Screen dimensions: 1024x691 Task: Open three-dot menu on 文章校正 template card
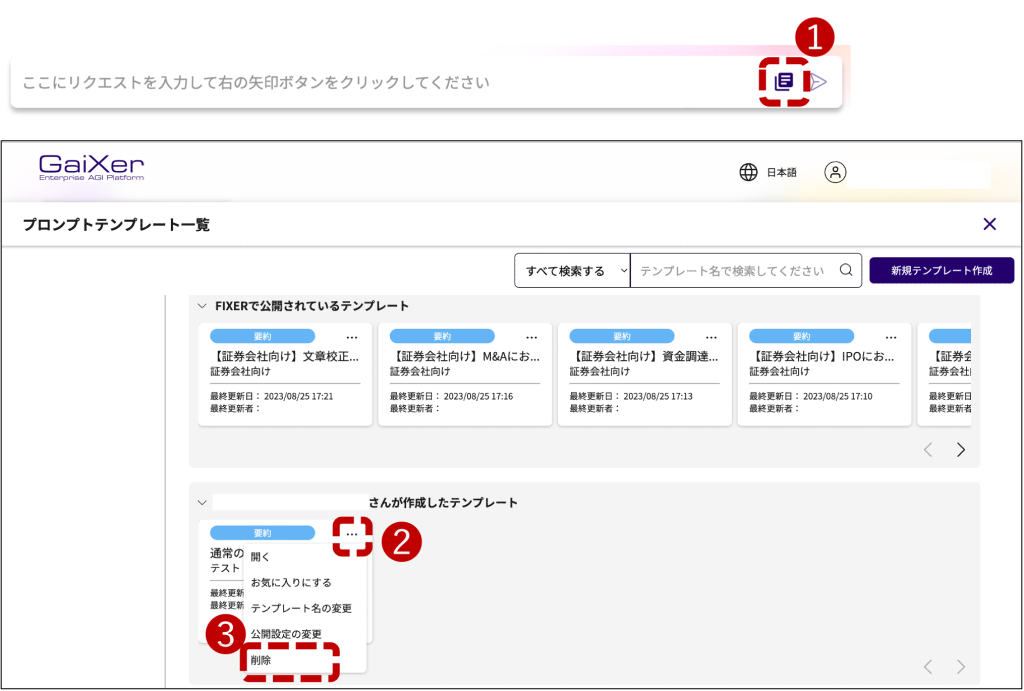pos(352,337)
